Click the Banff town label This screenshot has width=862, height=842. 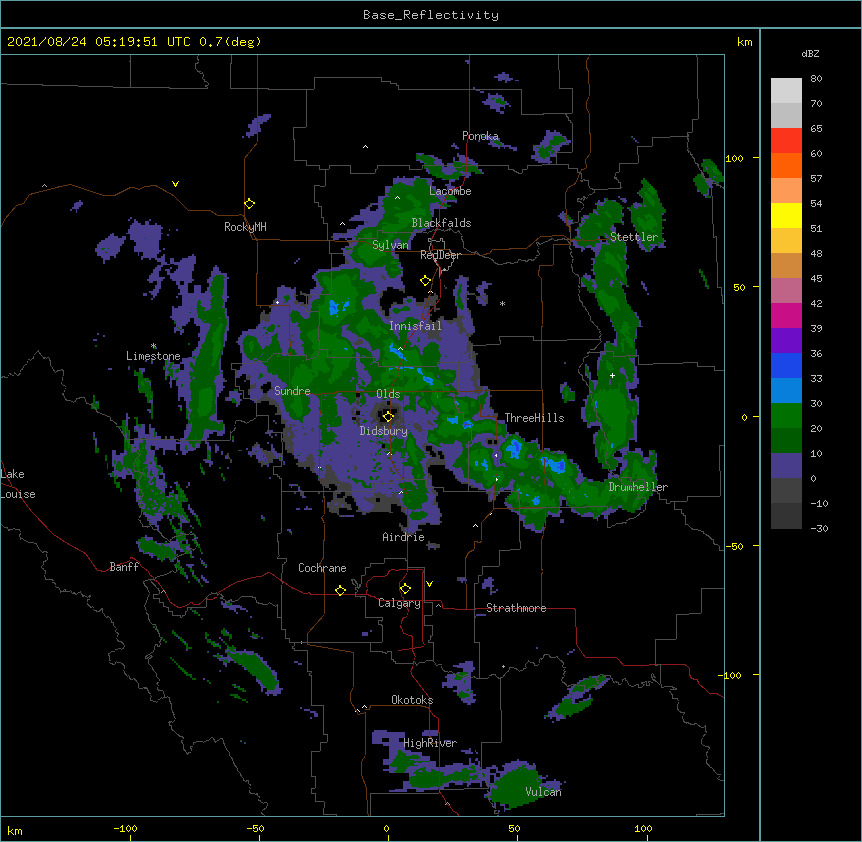[x=124, y=567]
